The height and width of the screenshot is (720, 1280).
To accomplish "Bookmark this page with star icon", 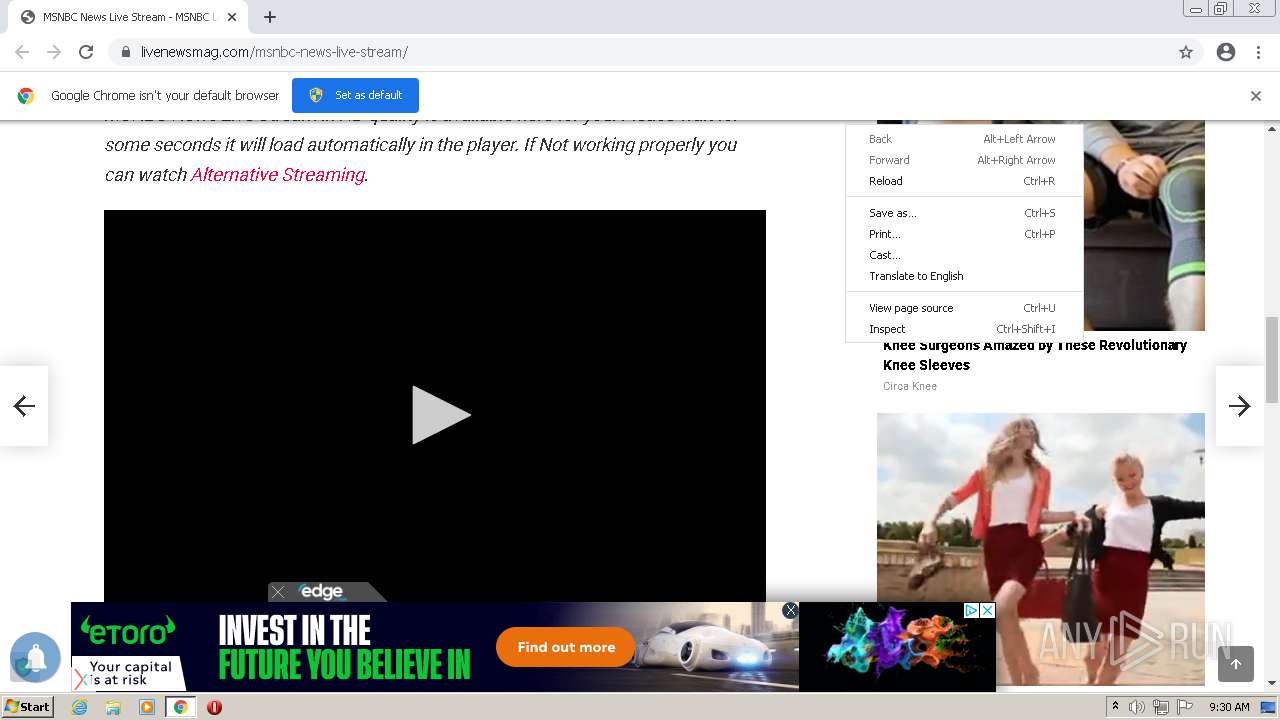I will tap(1186, 52).
